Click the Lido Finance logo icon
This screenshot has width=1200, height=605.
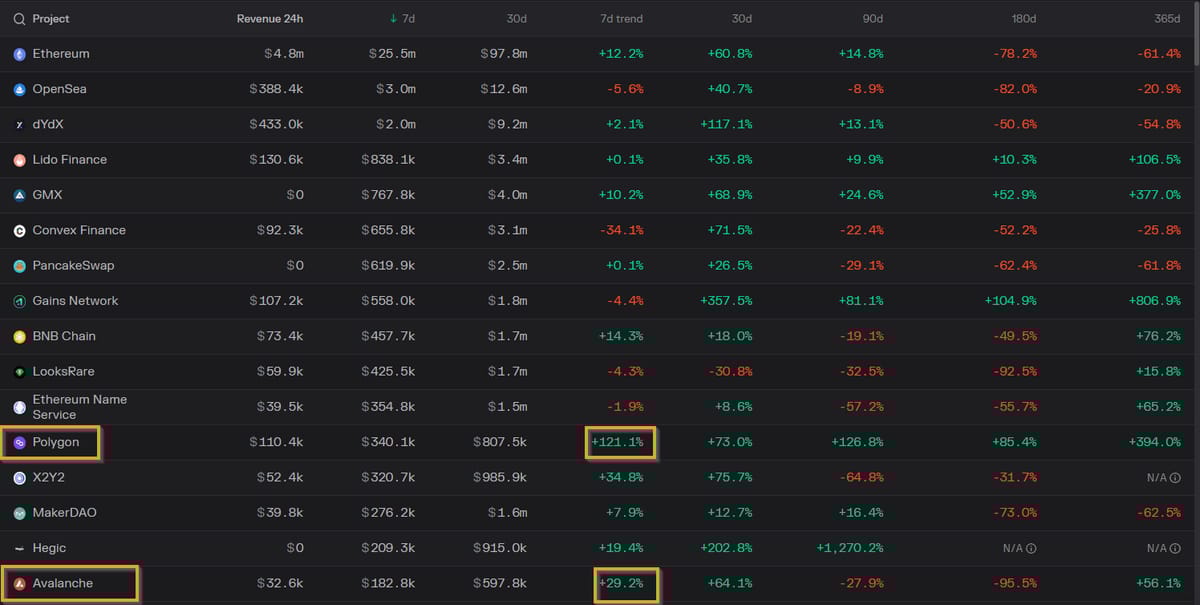click(x=19, y=160)
